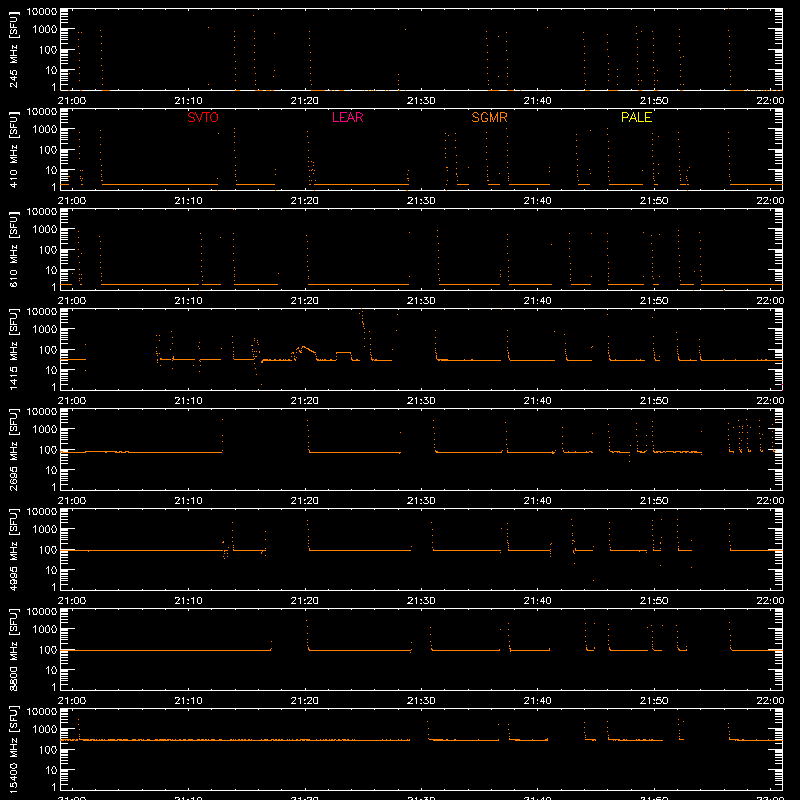The image size is (800, 800).
Task: Click the 100 tick of 610 MHz panel
Action: [48, 250]
